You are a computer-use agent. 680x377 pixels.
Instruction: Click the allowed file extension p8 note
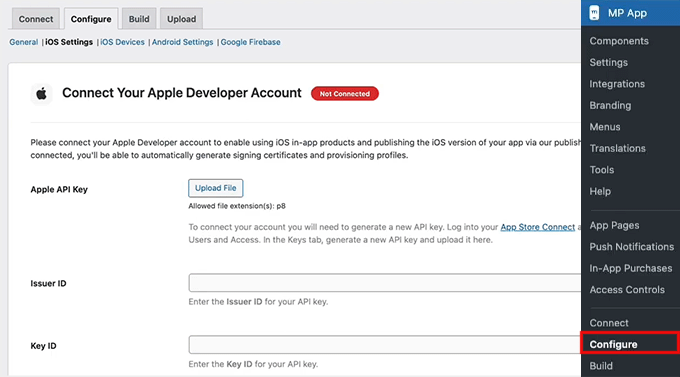237,206
